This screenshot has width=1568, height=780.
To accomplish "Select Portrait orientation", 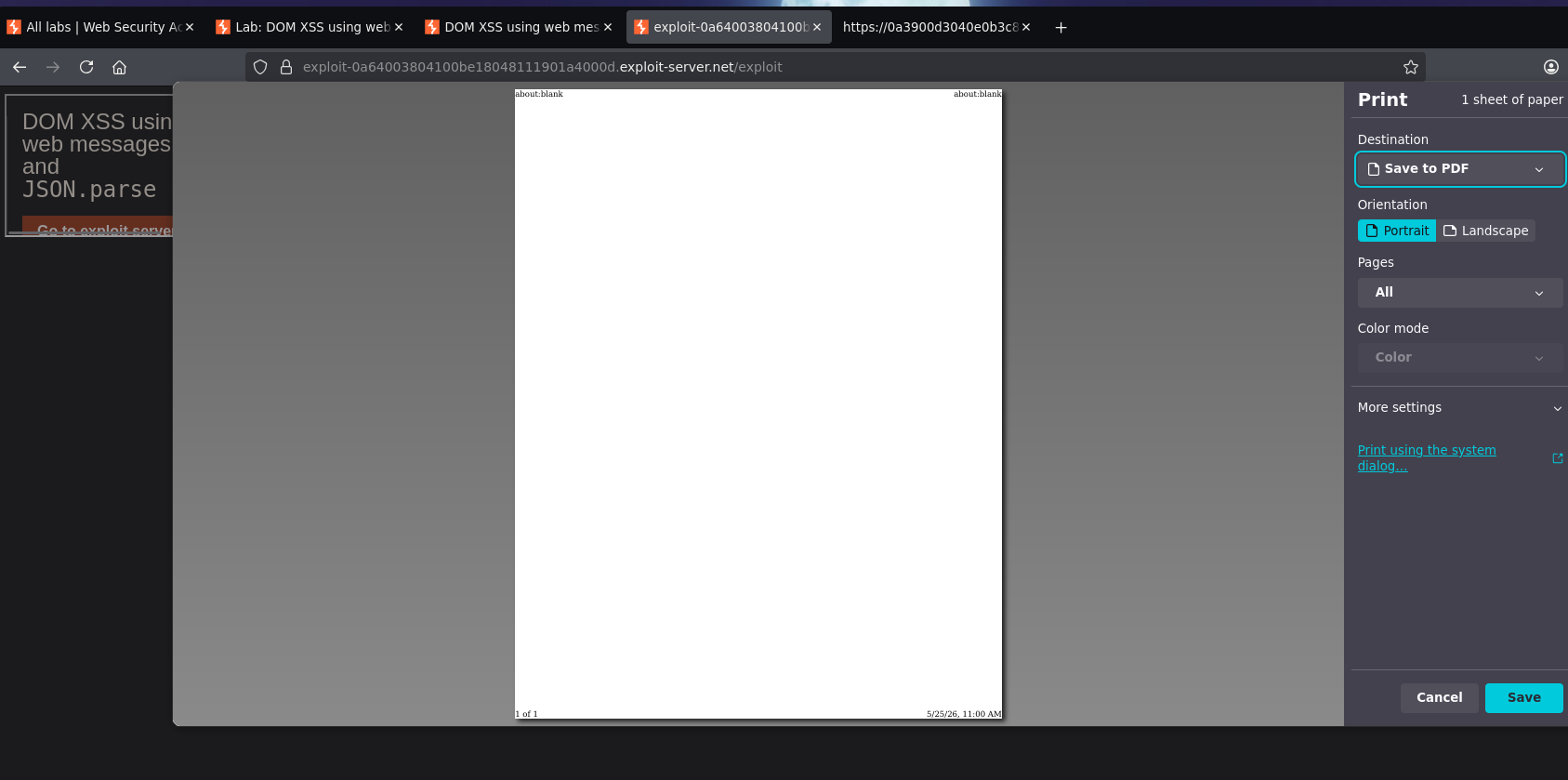I will pyautogui.click(x=1396, y=231).
